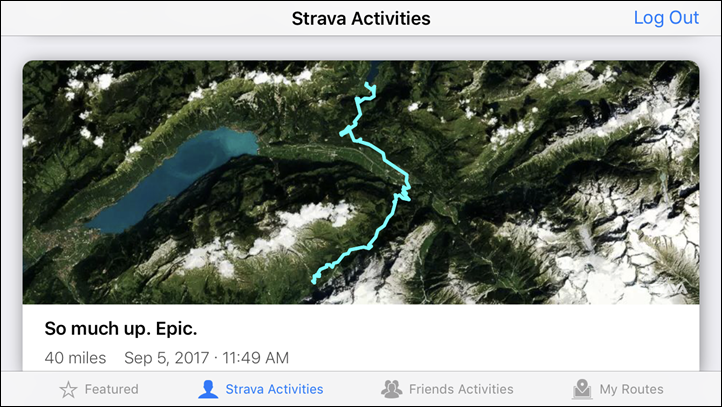The width and height of the screenshot is (722, 407).
Task: Tap the southern end of the cyan route
Action: (314, 280)
